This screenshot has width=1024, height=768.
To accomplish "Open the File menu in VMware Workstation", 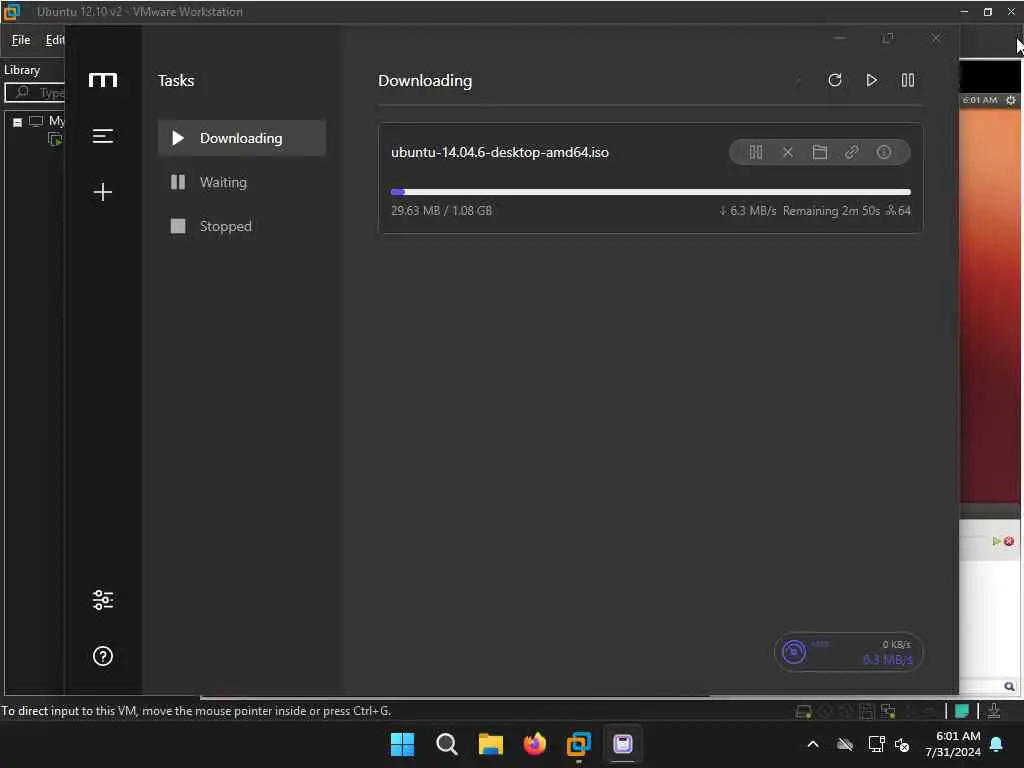I will coord(21,40).
